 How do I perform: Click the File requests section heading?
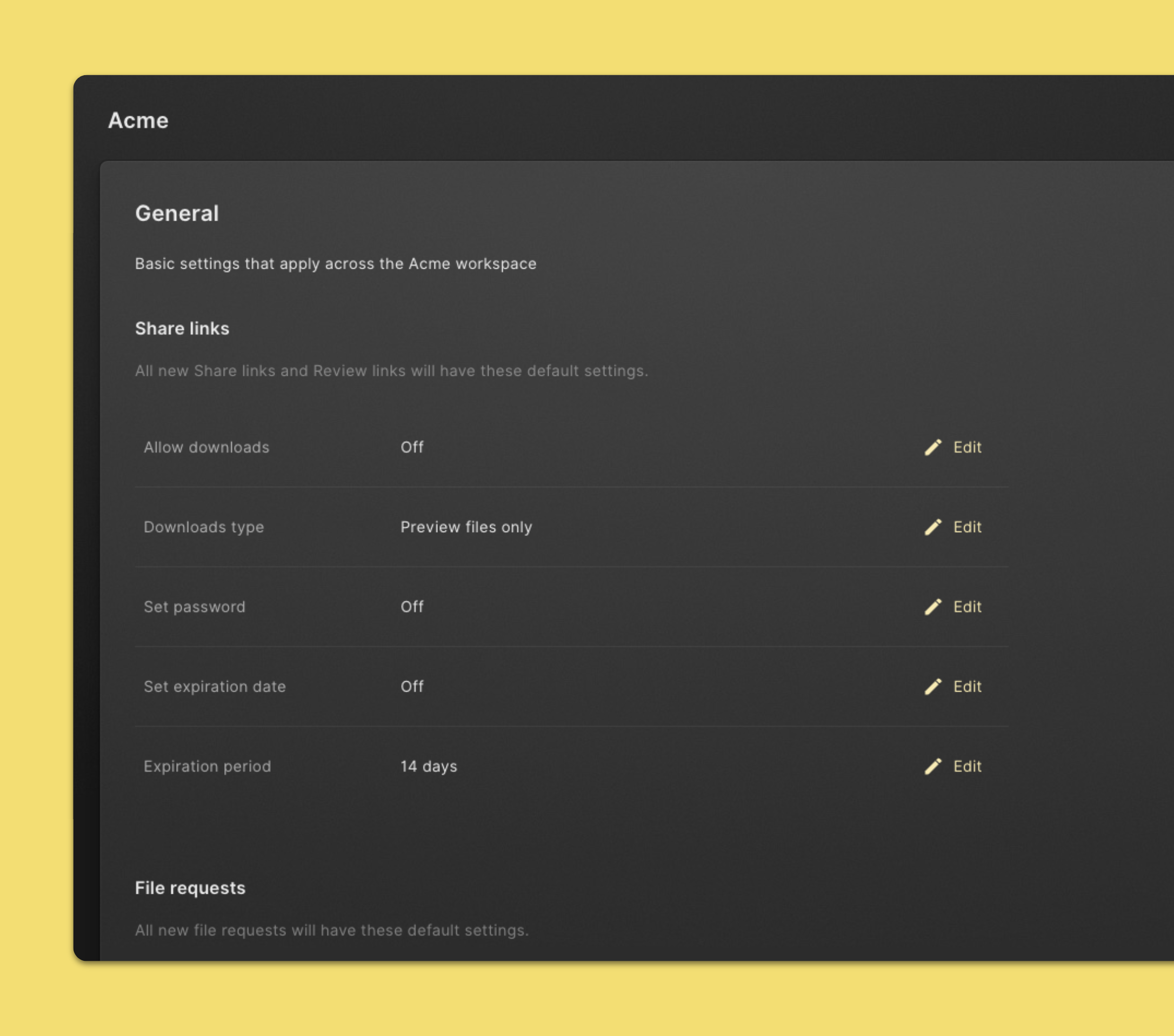[190, 888]
